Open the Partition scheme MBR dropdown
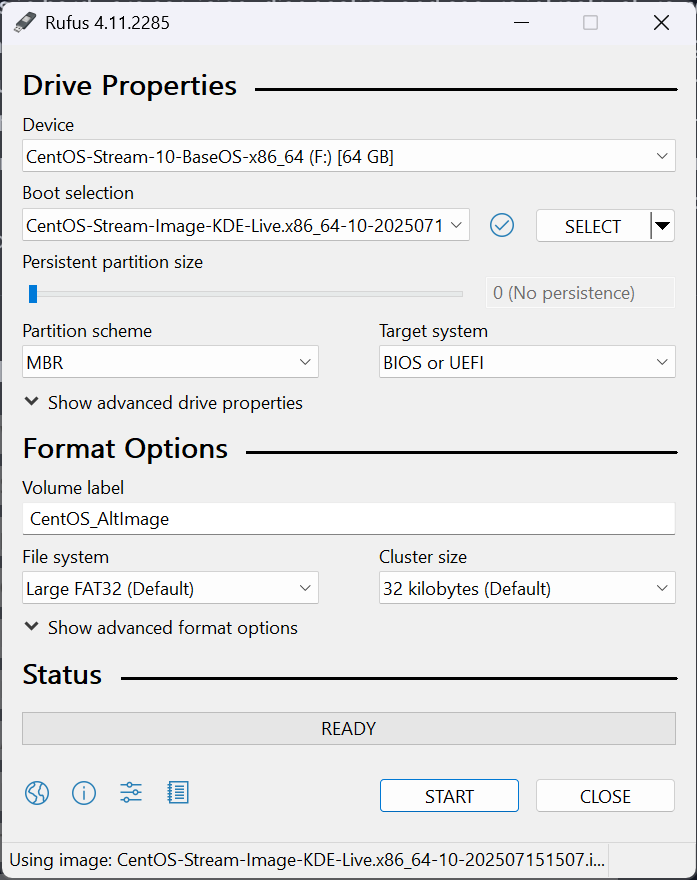The image size is (697, 880). pyautogui.click(x=170, y=363)
